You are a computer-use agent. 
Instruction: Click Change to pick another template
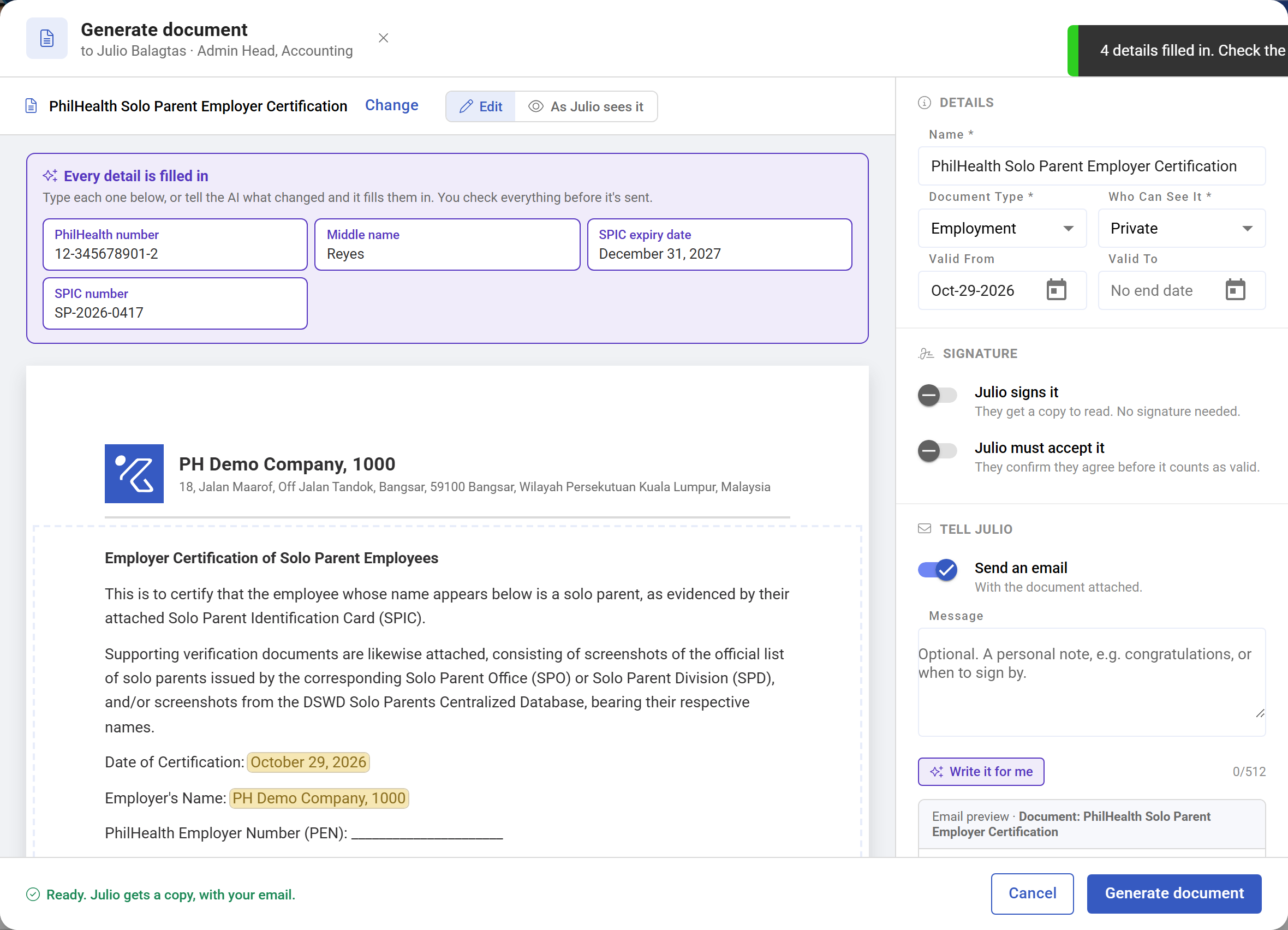392,105
